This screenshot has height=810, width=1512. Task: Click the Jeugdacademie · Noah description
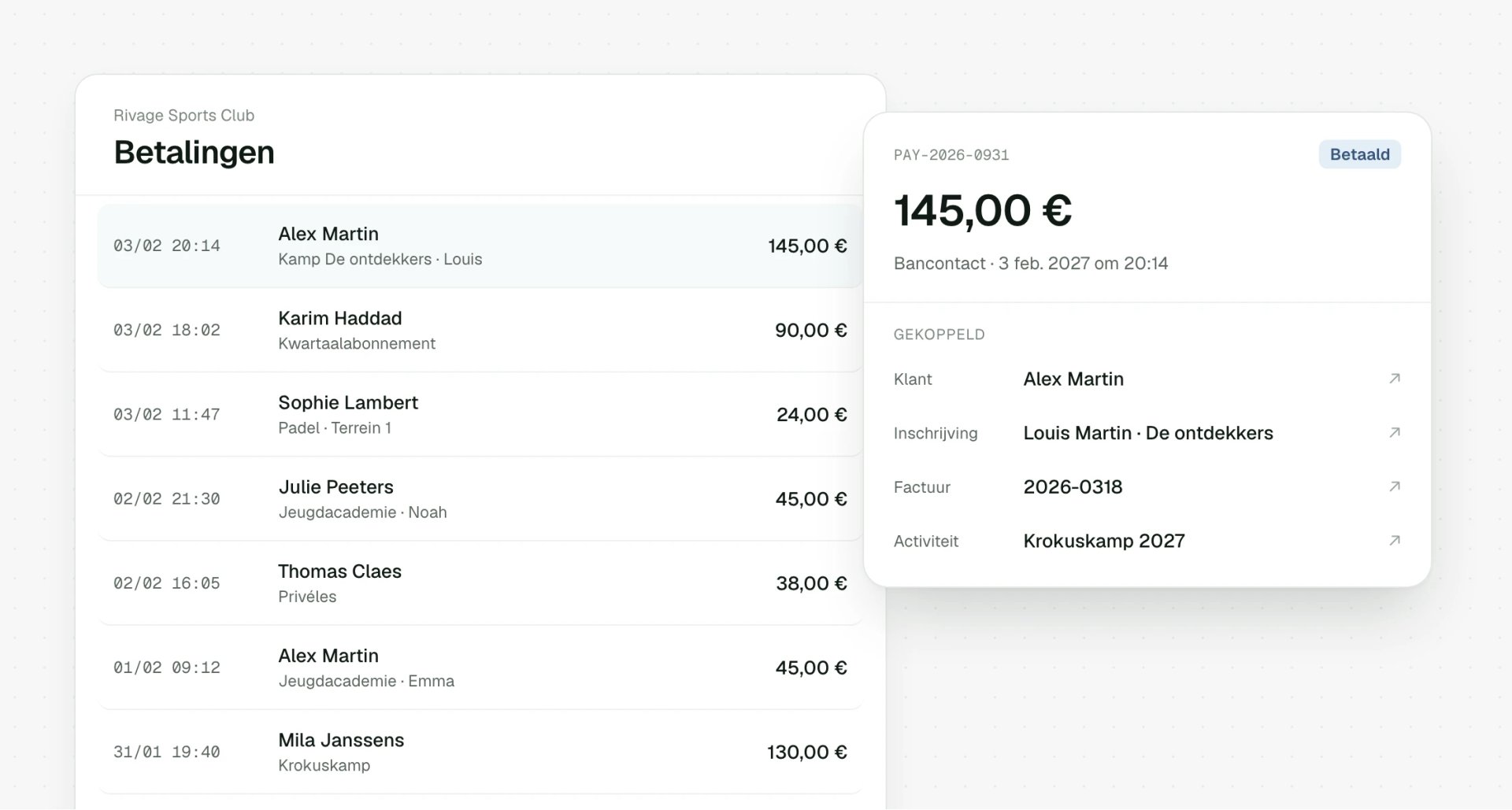362,512
